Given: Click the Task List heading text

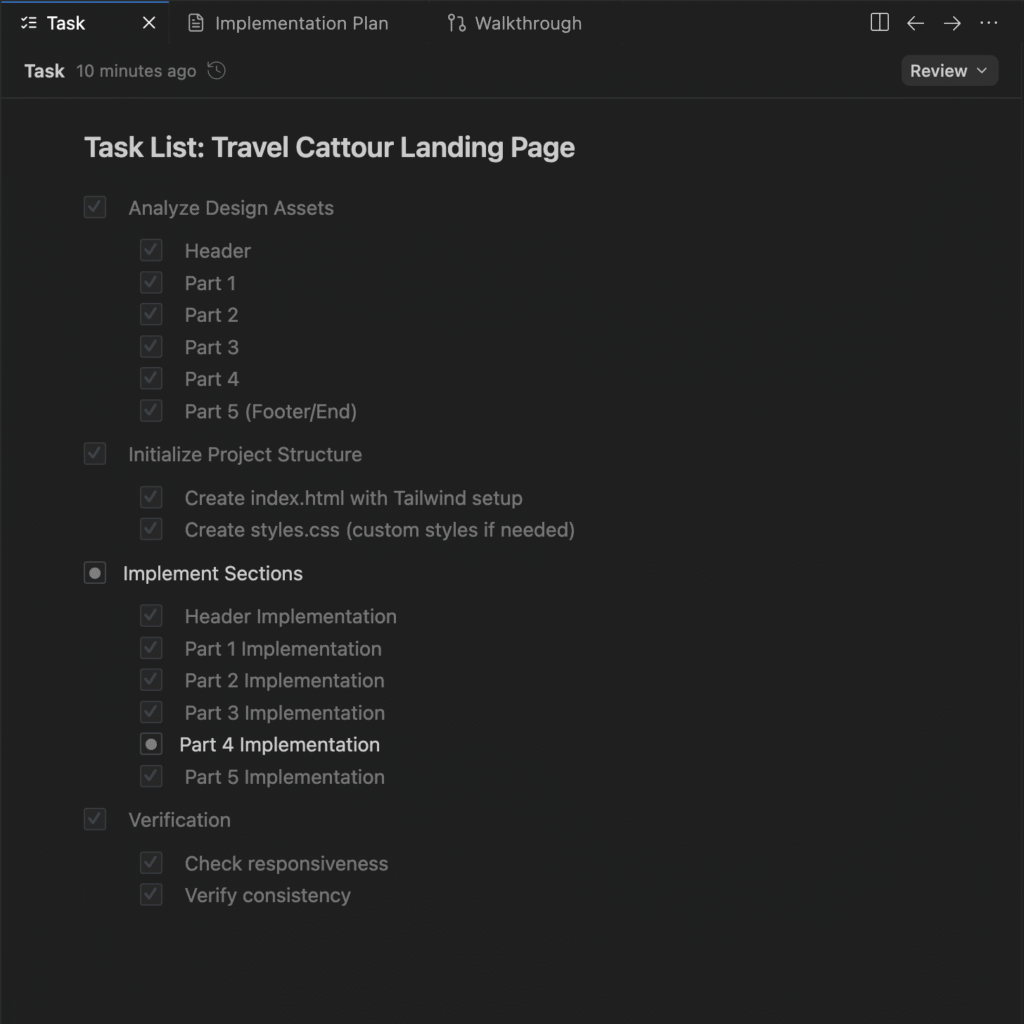Looking at the screenshot, I should (x=329, y=147).
